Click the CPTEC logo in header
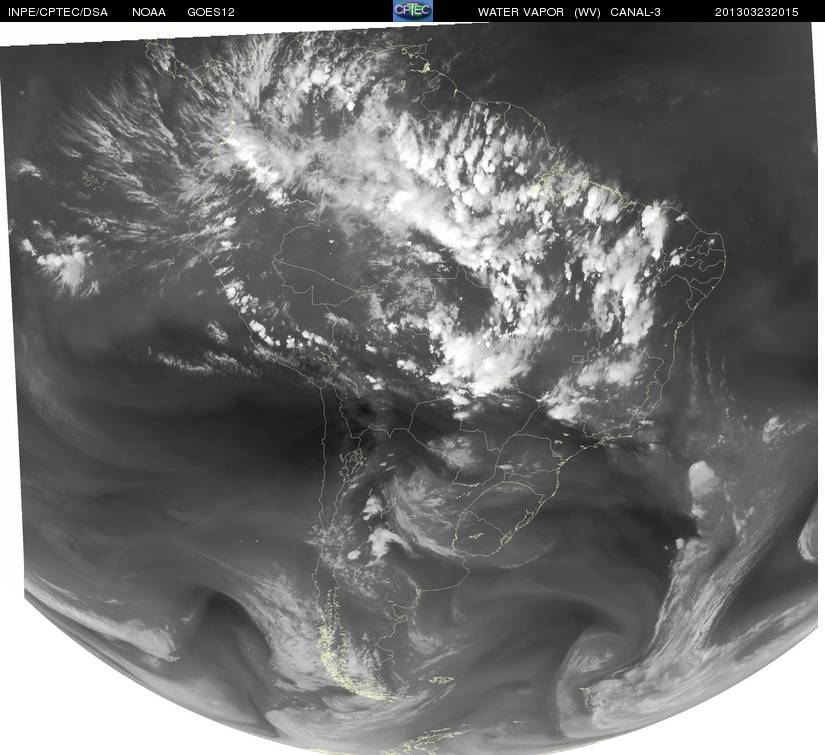 [x=413, y=11]
